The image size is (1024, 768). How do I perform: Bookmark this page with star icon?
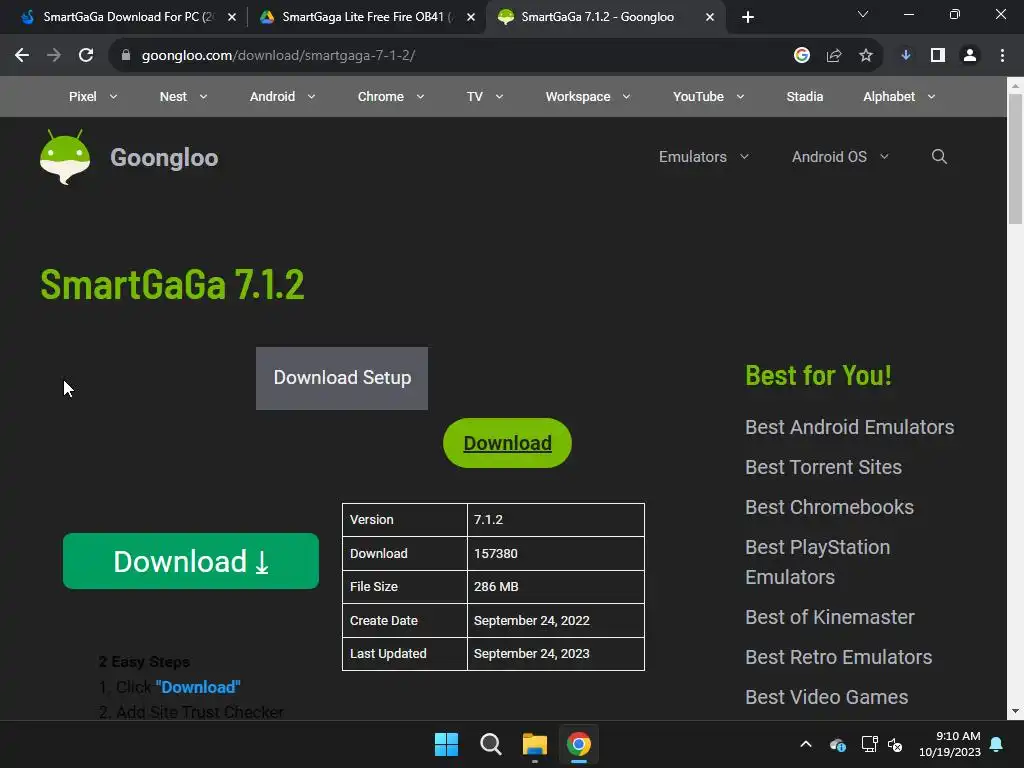[x=866, y=56]
